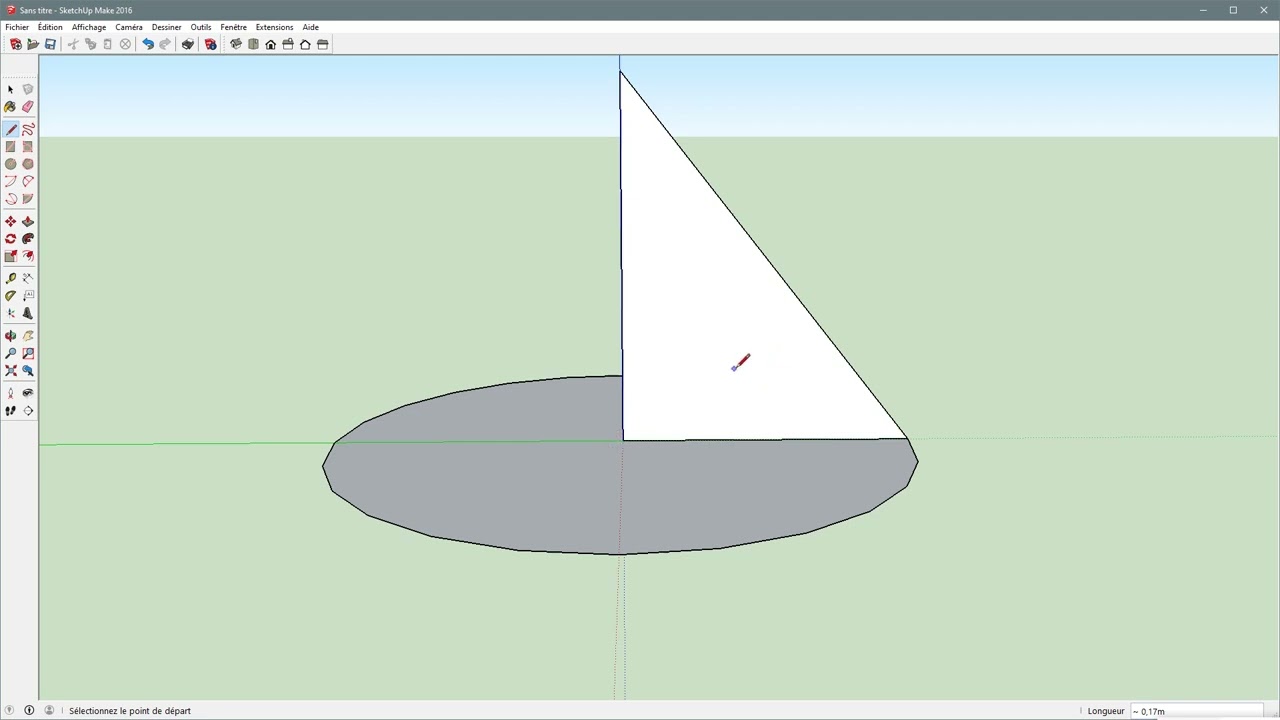Select the Zoom Window tool

click(28, 353)
